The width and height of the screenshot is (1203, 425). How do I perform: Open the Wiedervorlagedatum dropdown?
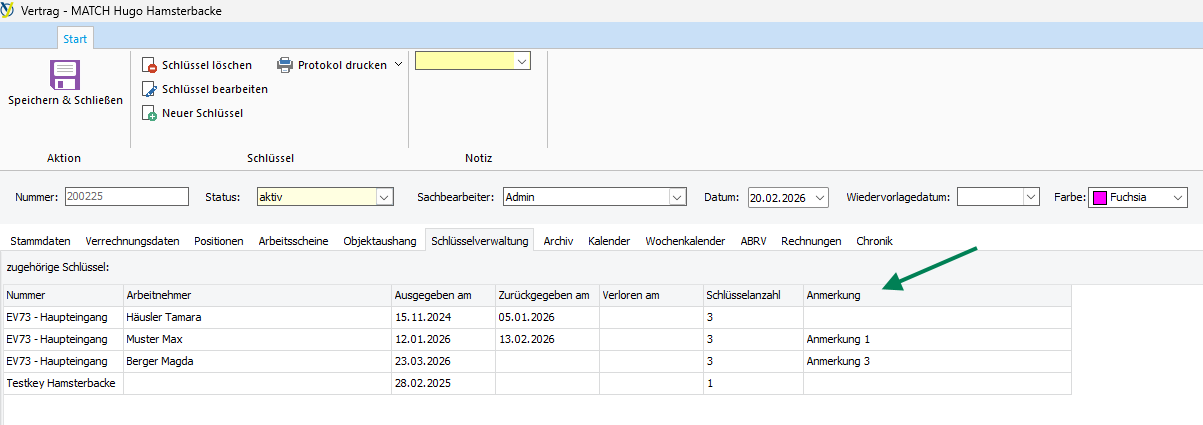[x=1032, y=197]
